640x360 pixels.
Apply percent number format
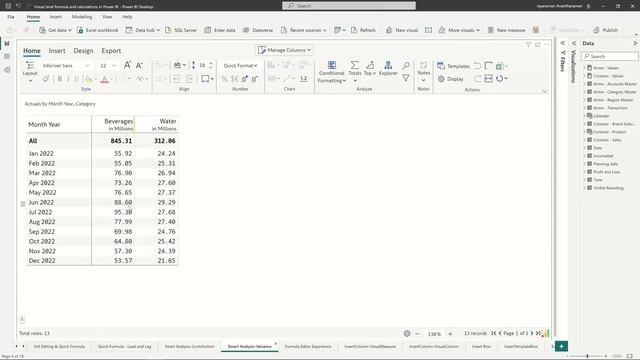coord(224,79)
